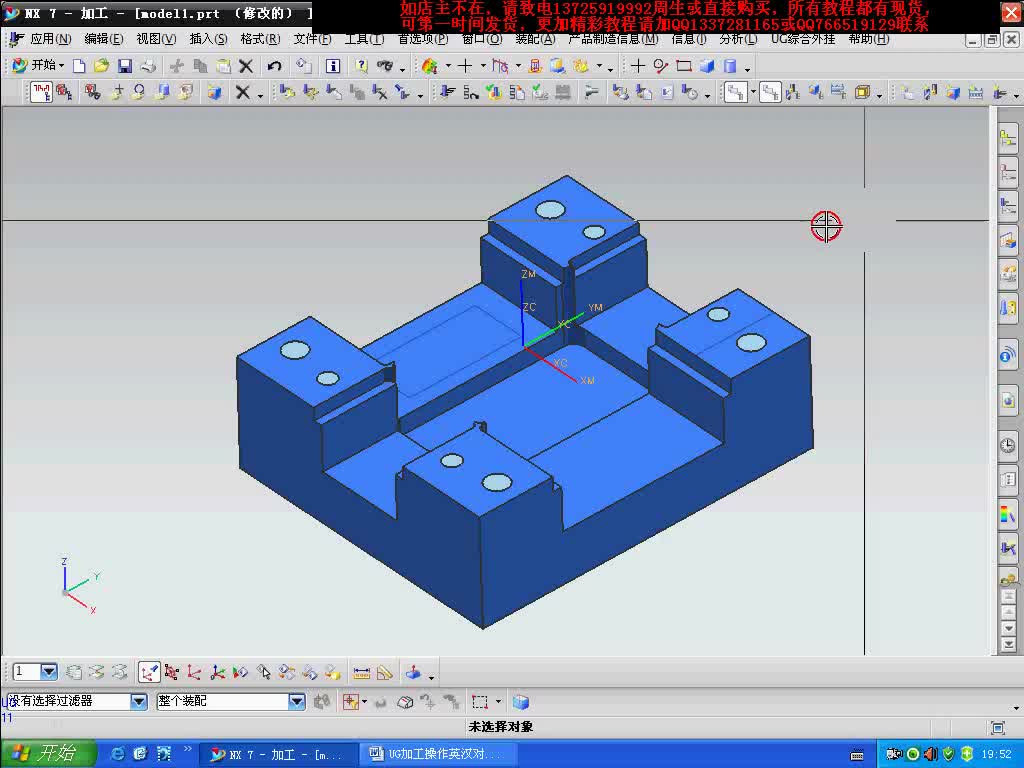The image size is (1024, 768).
Task: Expand the delete toolbar options arrow beside the operations X
Action: pyautogui.click(x=259, y=95)
